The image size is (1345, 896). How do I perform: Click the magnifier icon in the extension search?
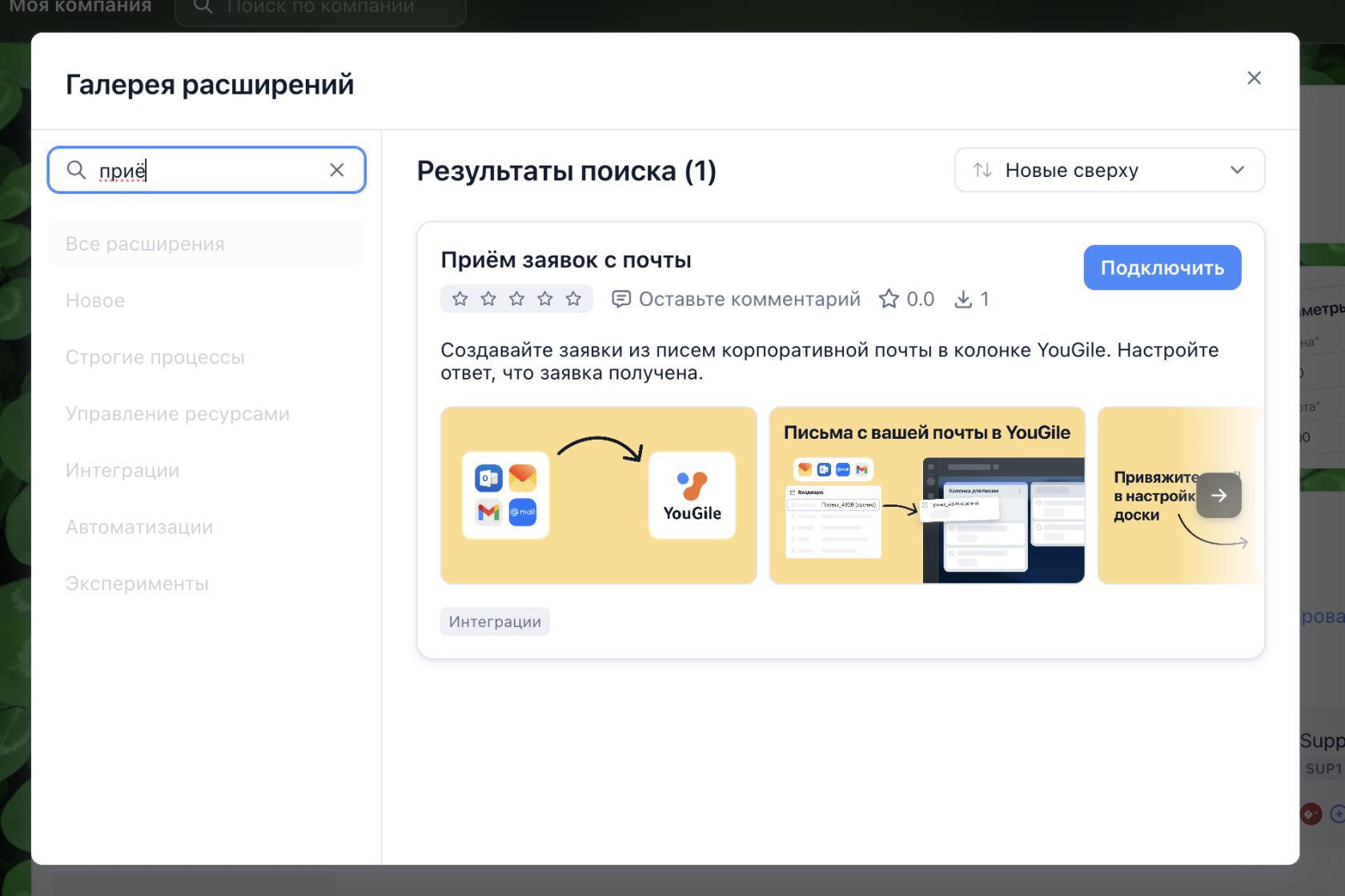click(76, 170)
